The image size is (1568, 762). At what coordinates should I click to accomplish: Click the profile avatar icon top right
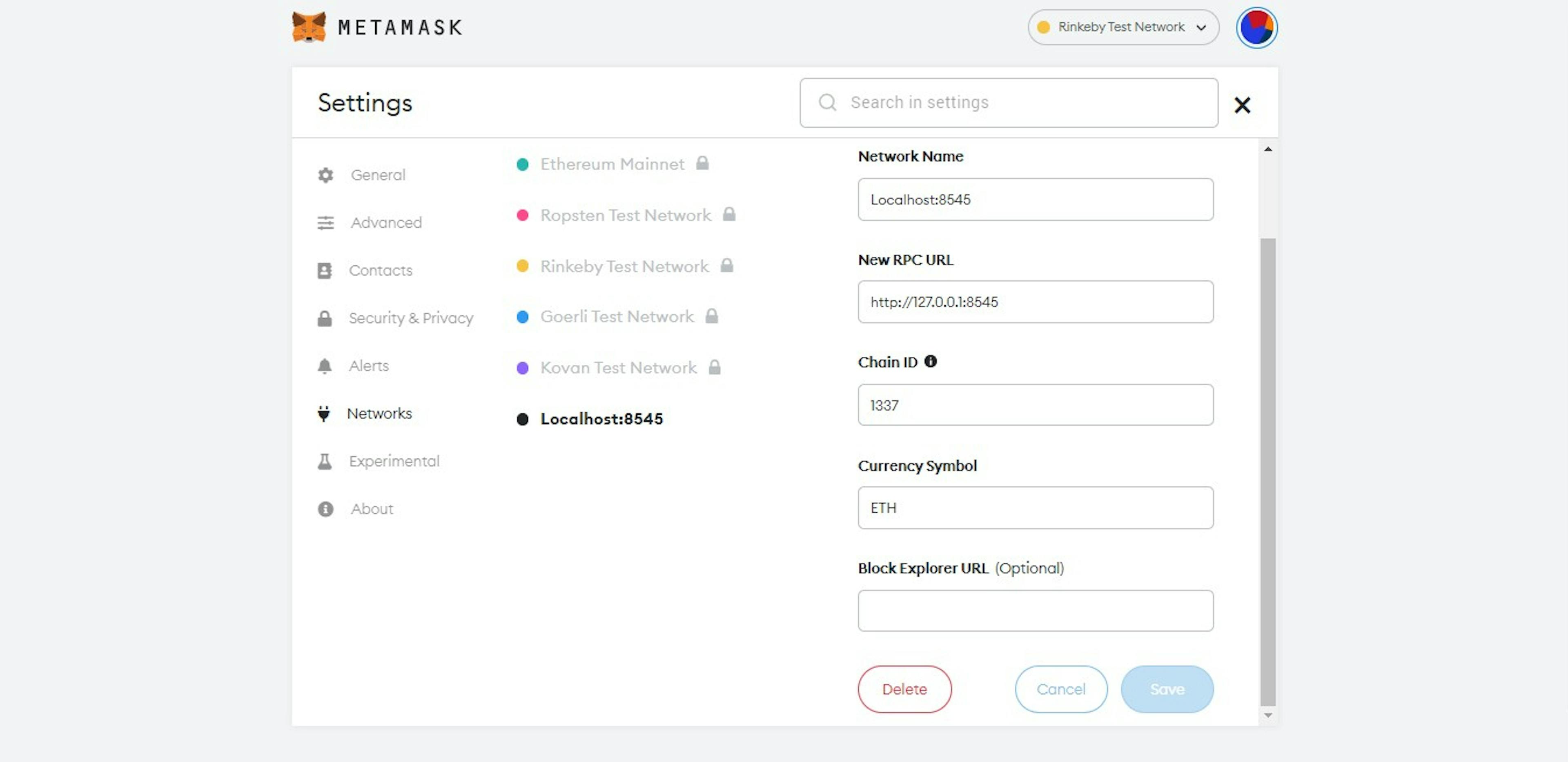tap(1254, 27)
